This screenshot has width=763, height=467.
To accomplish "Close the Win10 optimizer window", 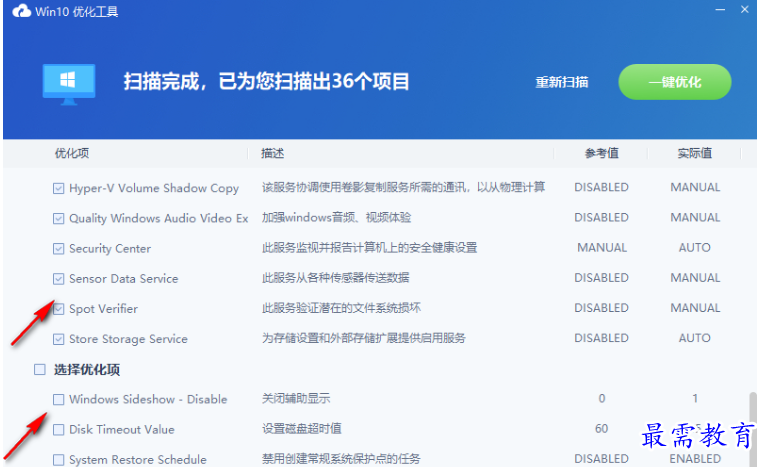I will coord(745,9).
